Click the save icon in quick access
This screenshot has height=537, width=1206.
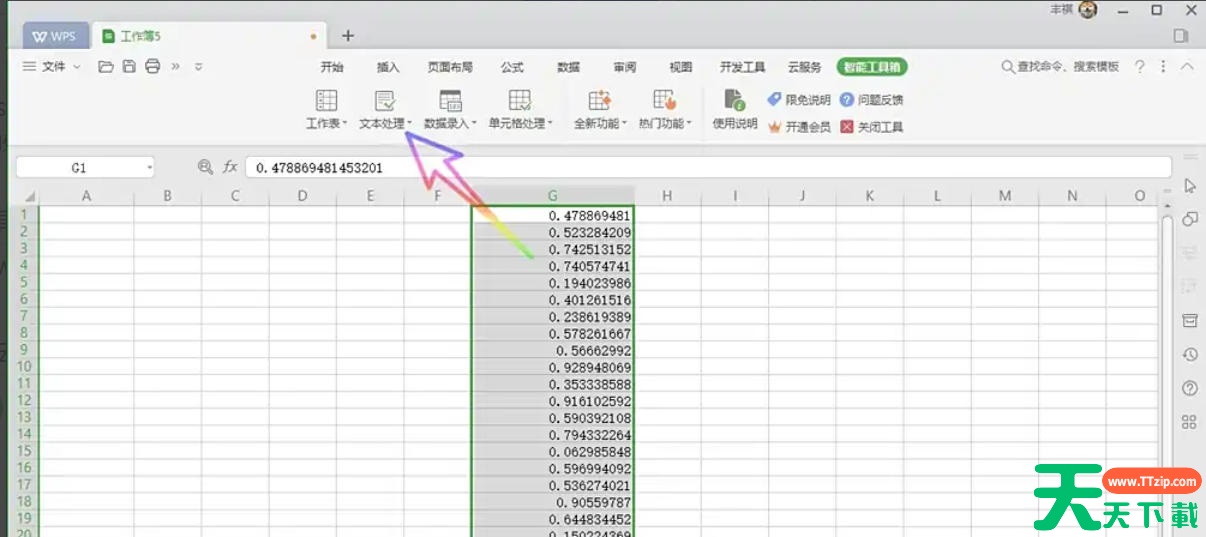pyautogui.click(x=129, y=67)
